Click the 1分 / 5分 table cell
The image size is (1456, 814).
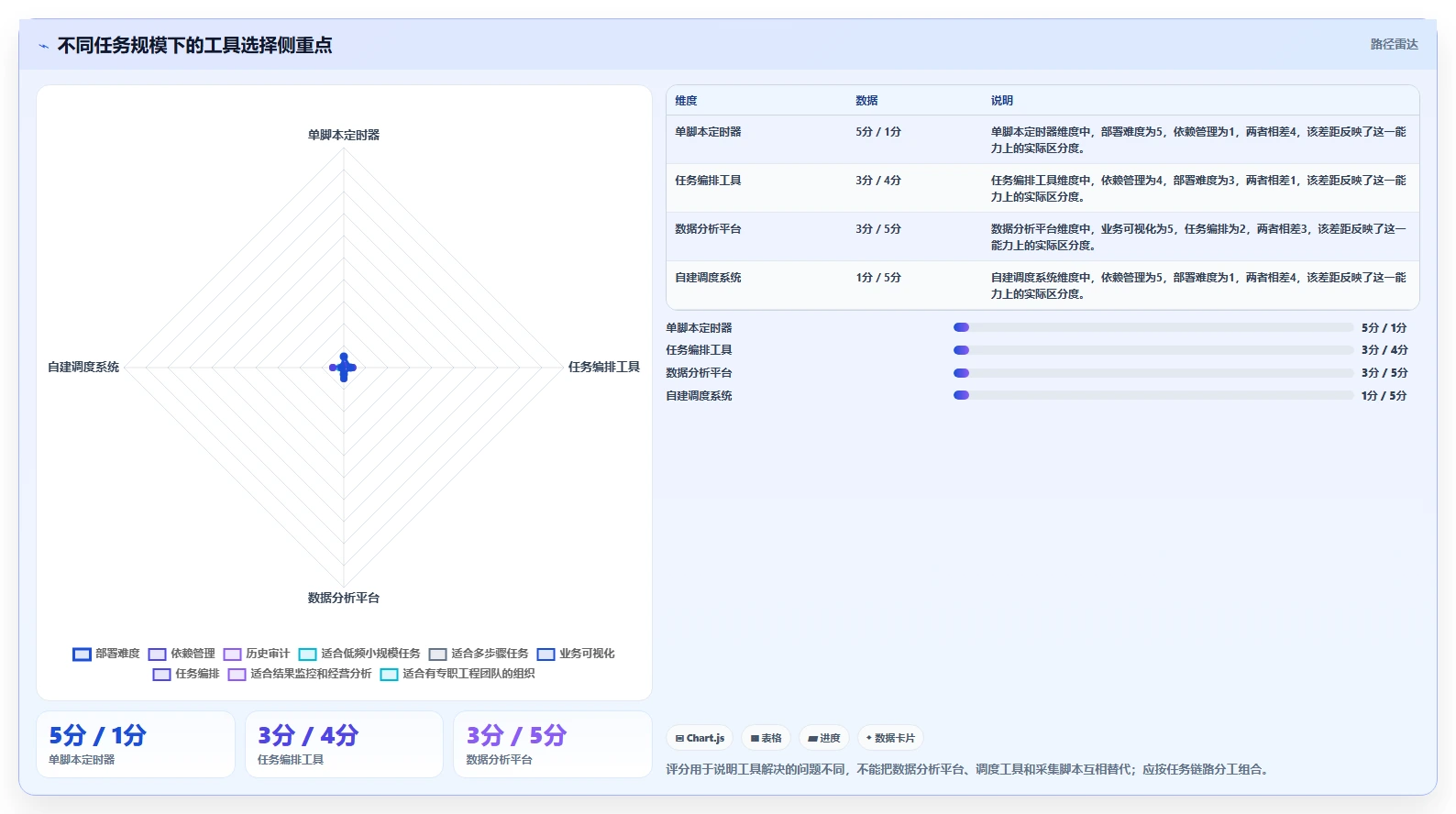[878, 278]
